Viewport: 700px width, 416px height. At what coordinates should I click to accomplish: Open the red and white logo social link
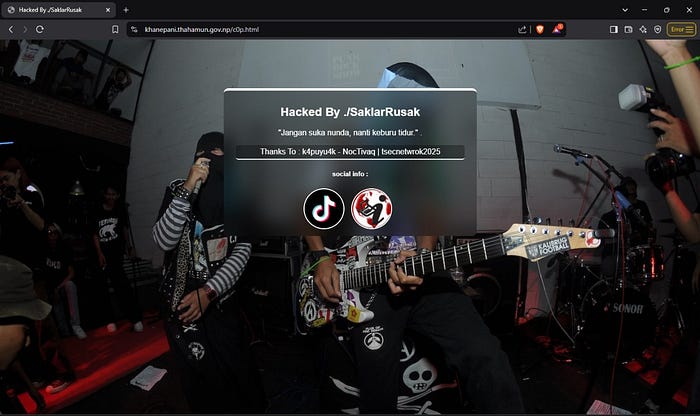[371, 208]
